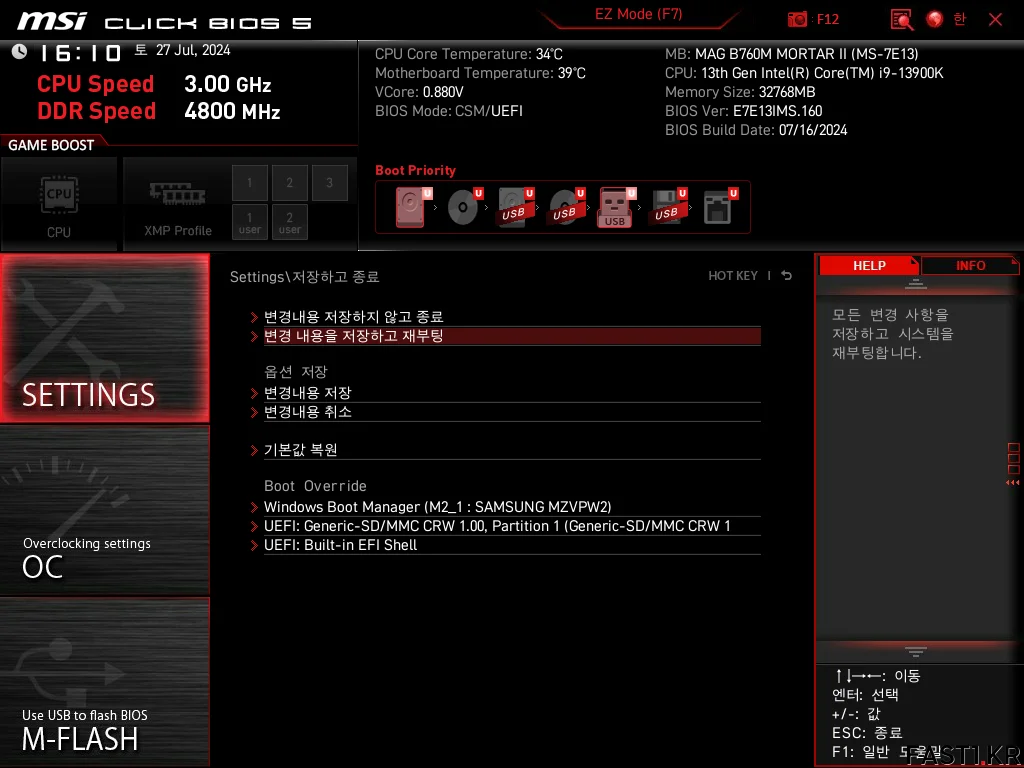1024x768 pixels.
Task: Select the USB CD/DVD boot icon
Action: [x=566, y=207]
